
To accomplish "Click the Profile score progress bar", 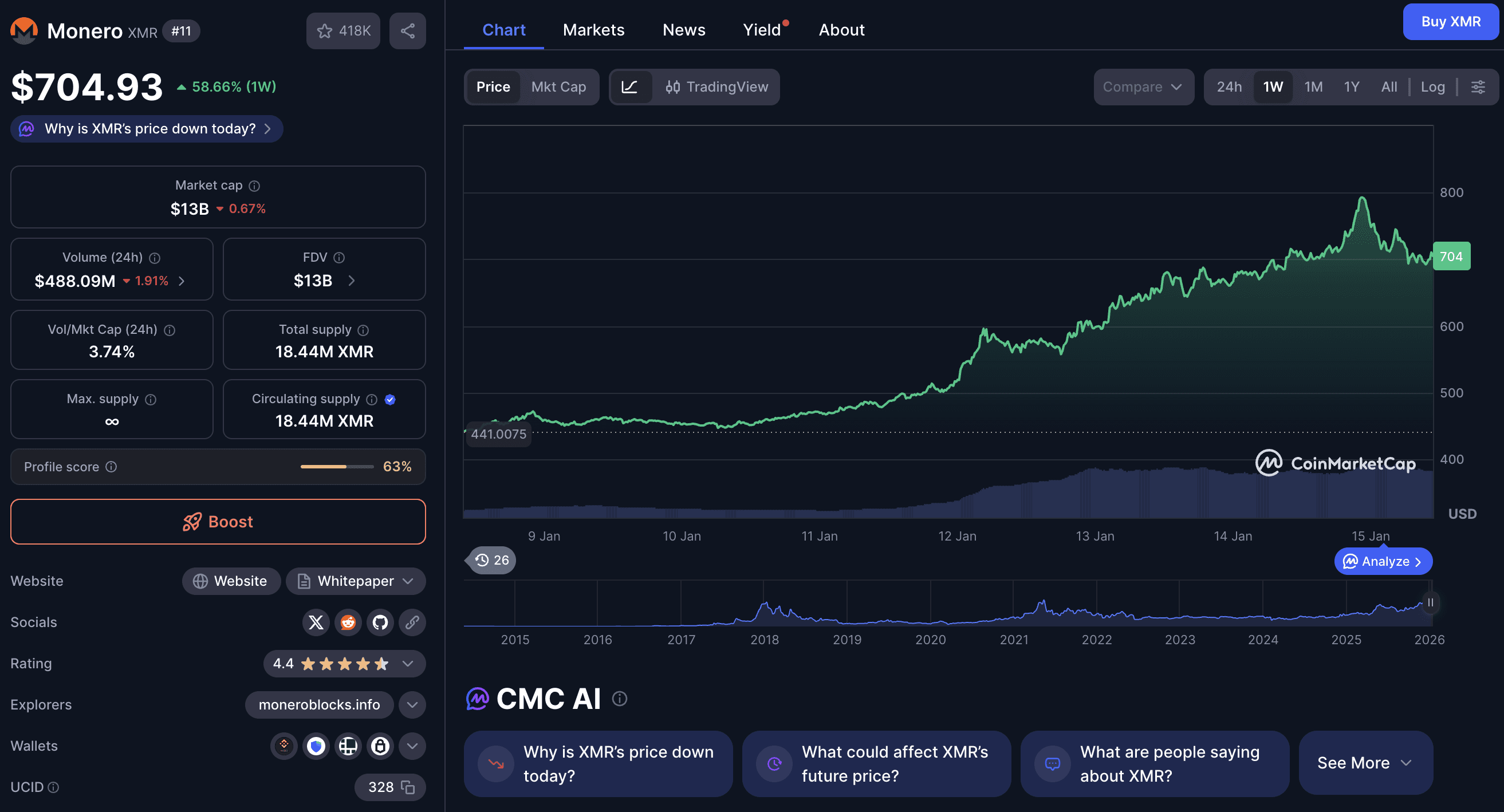I will (336, 467).
